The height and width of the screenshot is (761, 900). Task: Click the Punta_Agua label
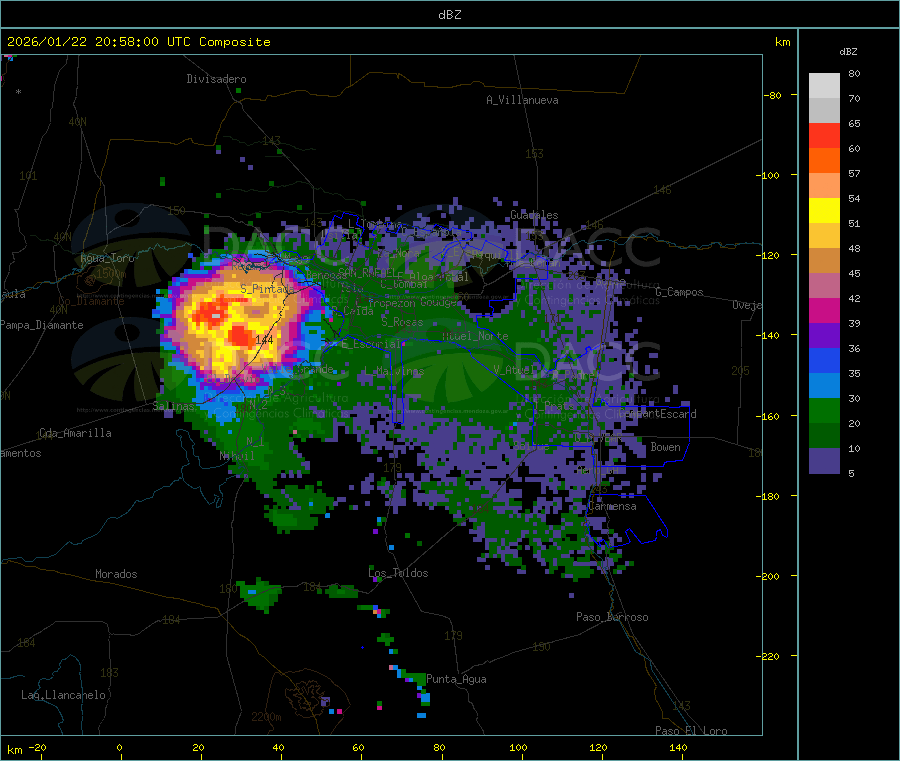[456, 679]
